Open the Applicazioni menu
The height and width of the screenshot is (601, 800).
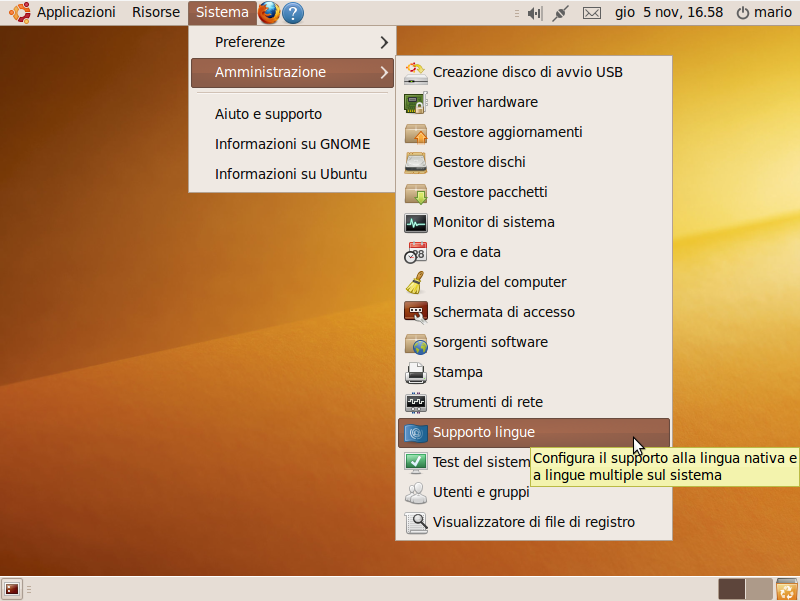[76, 13]
